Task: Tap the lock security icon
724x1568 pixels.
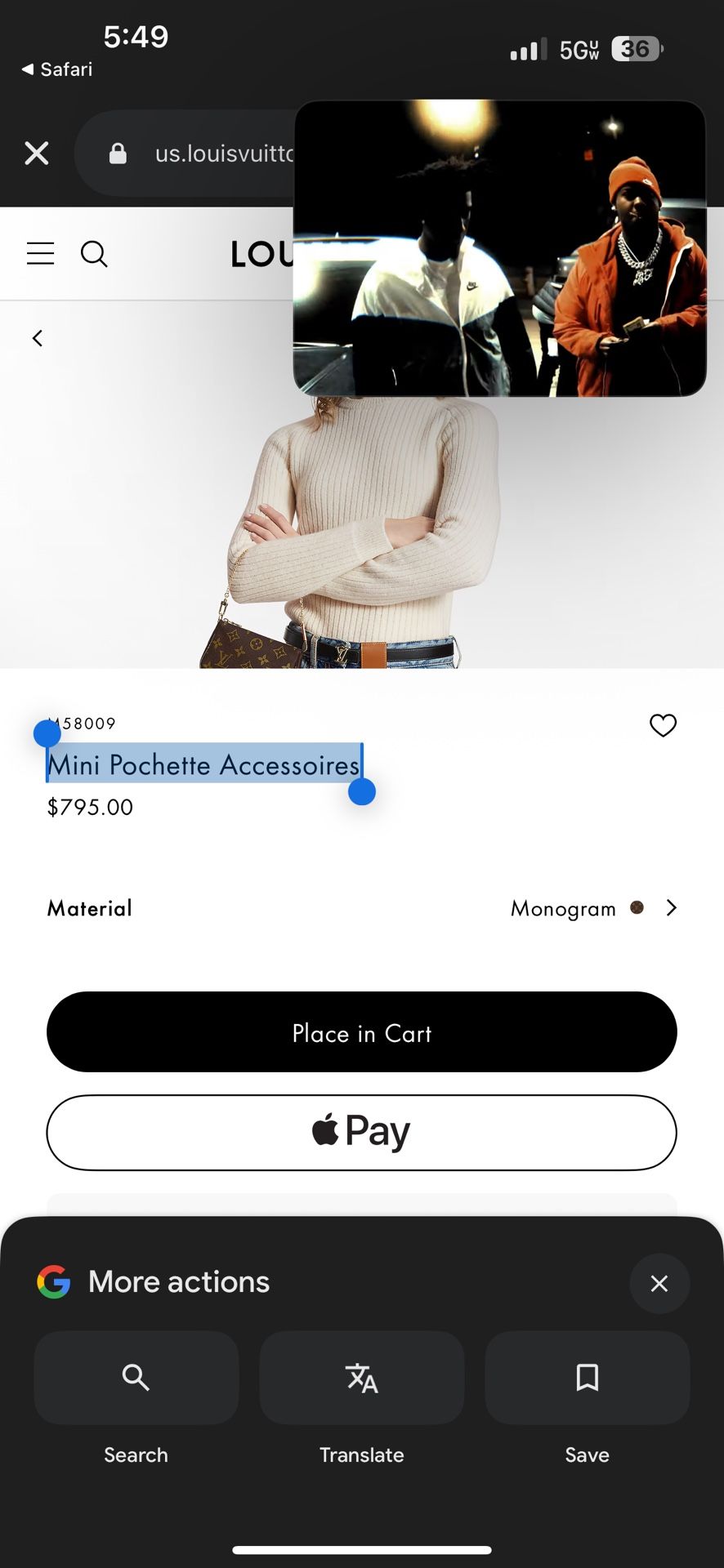Action: click(118, 153)
